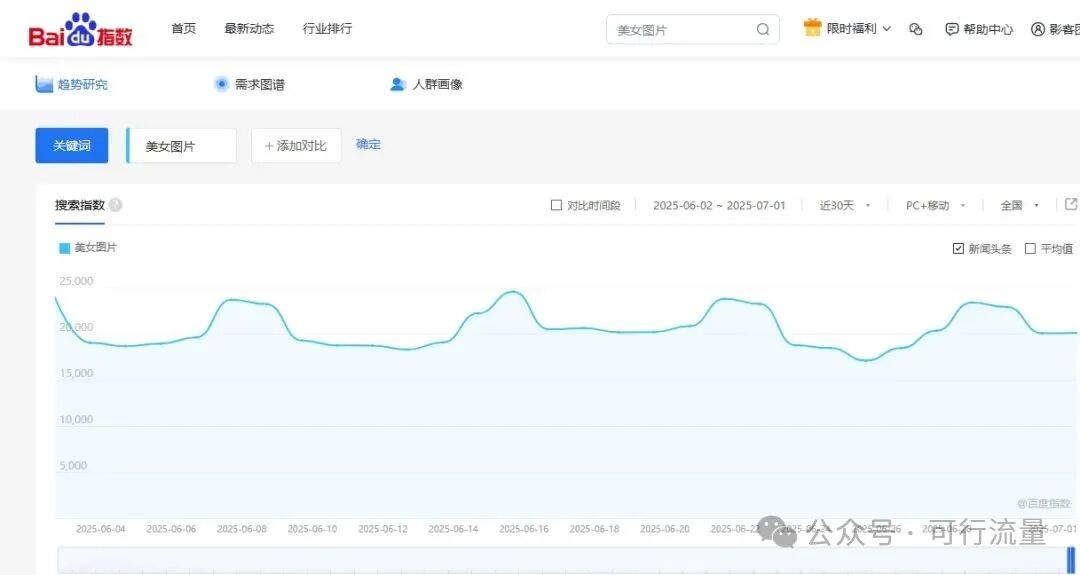Open the PC+移动 device dropdown
This screenshot has height=575, width=1080.
(x=935, y=205)
